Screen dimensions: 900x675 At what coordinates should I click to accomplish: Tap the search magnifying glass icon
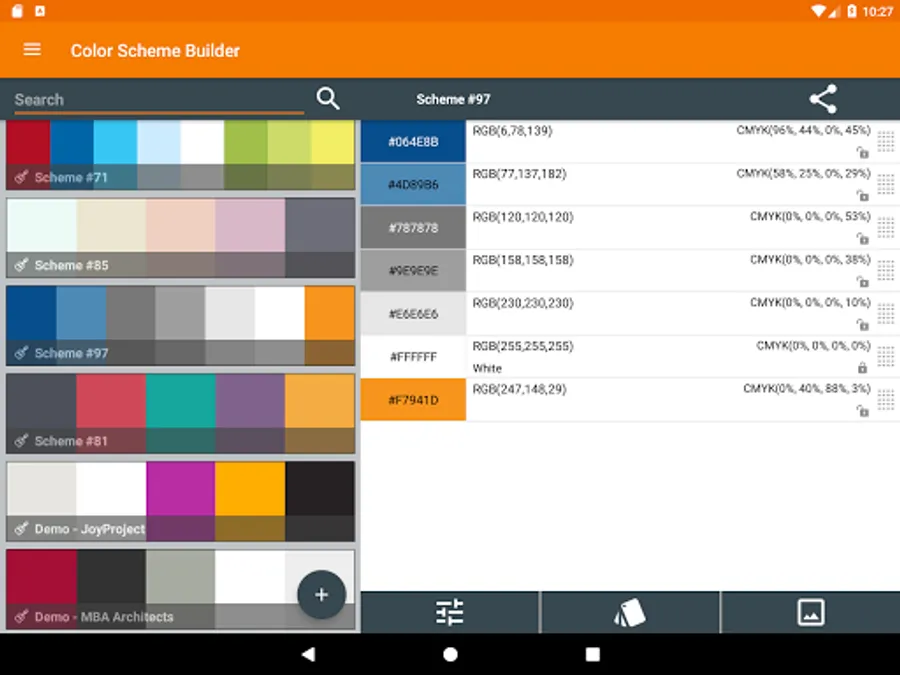point(328,99)
